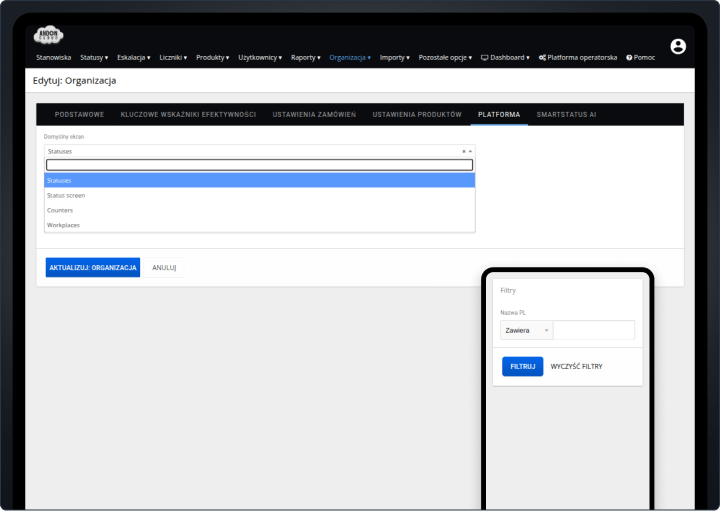
Task: Click the Andon Cloud logo
Action: point(48,36)
